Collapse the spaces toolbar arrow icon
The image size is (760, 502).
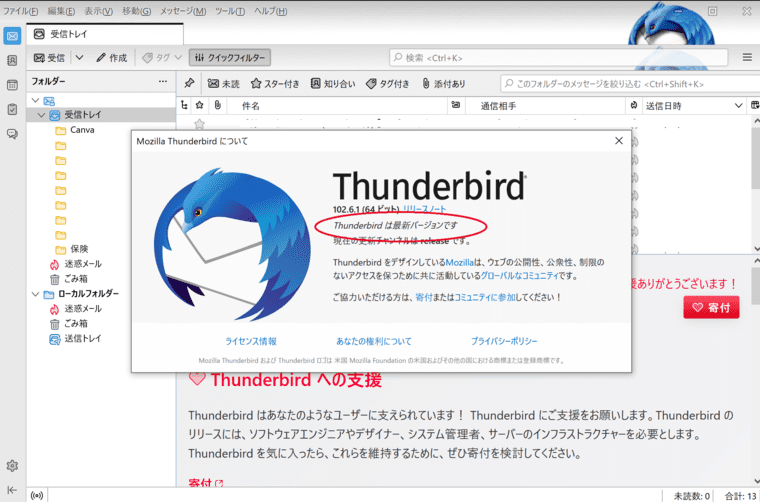(x=12, y=490)
